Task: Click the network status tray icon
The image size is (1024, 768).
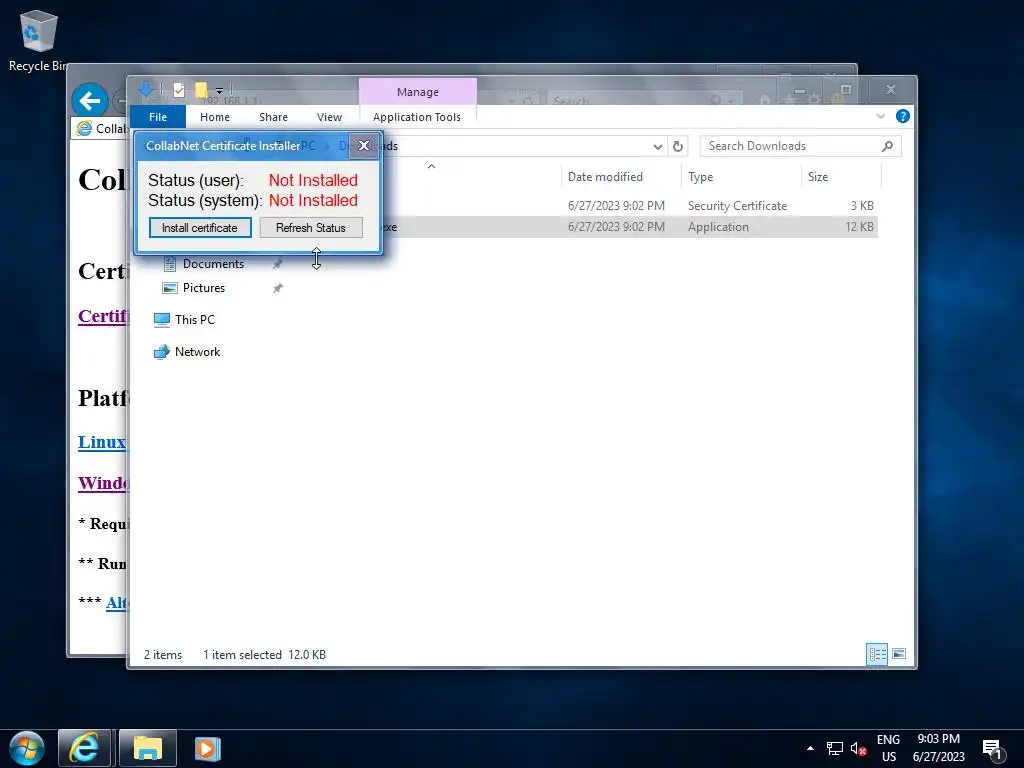Action: pos(835,748)
